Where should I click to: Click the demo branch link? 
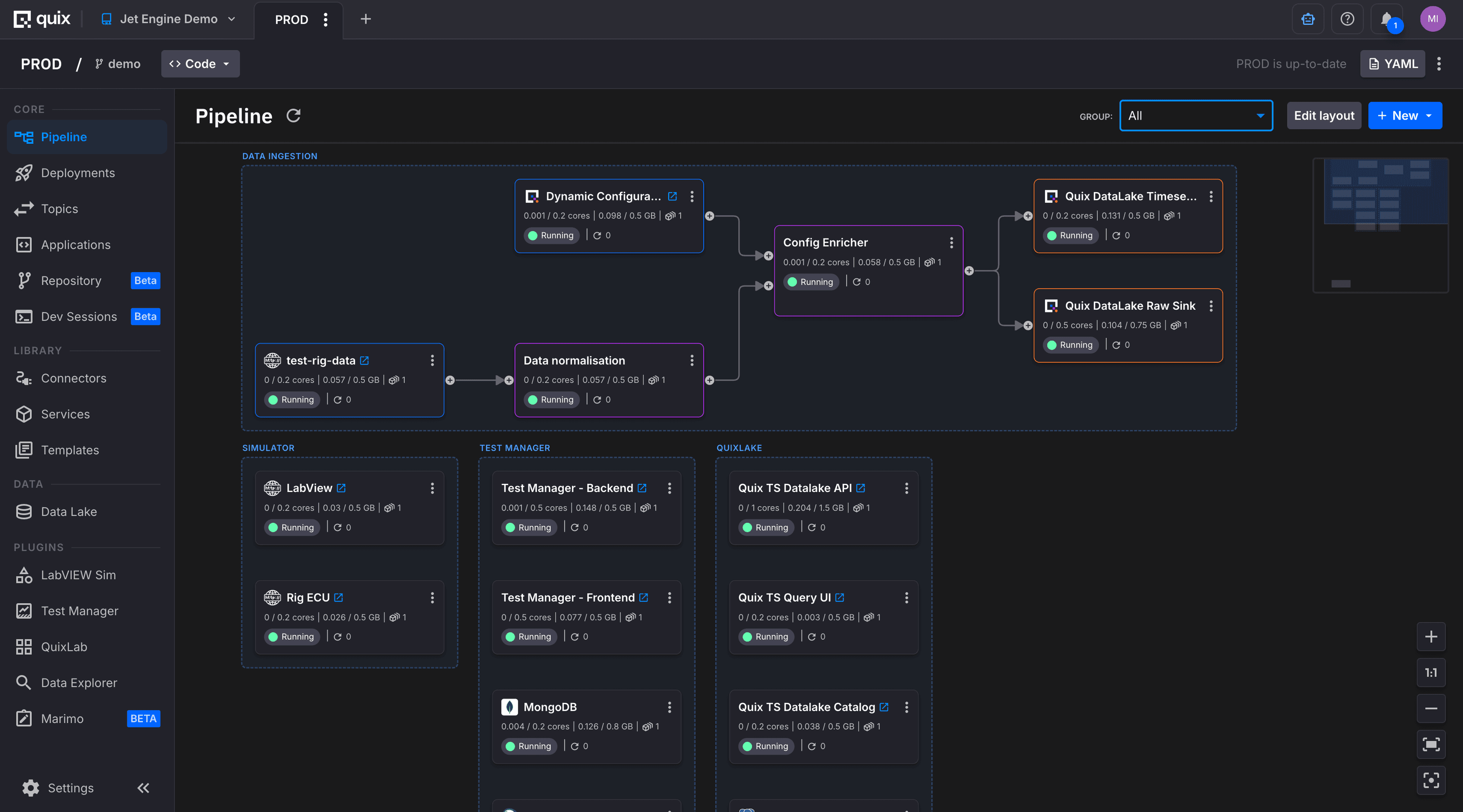point(118,63)
